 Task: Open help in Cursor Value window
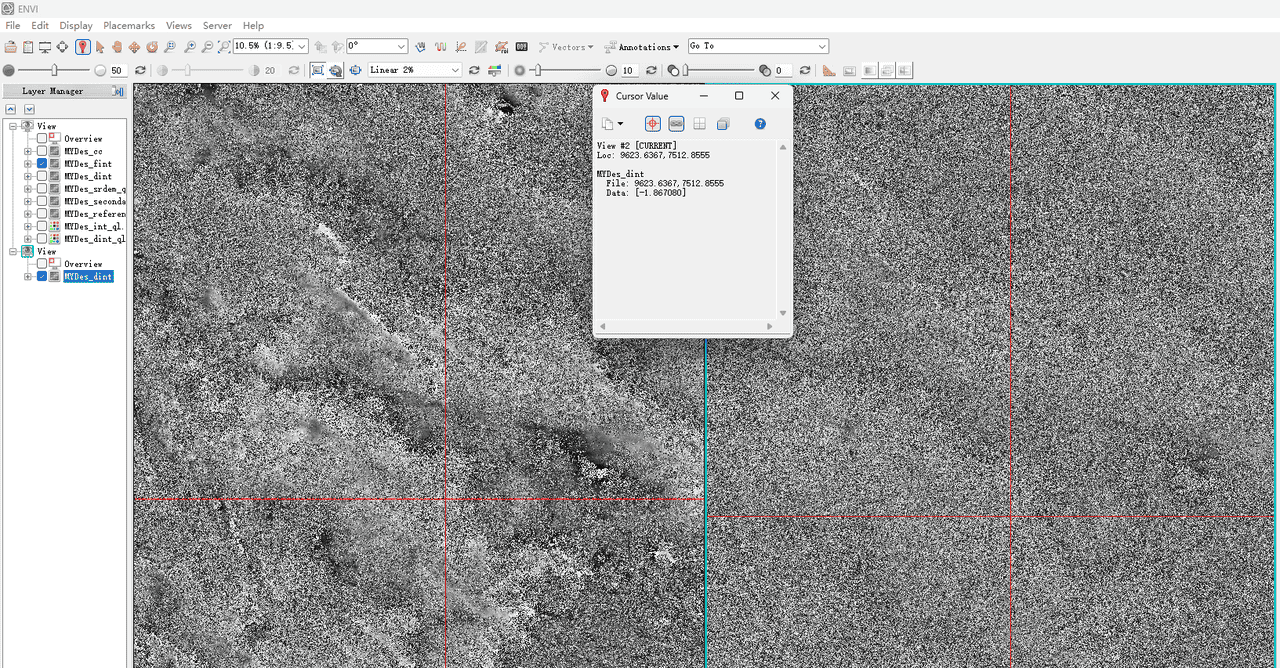pyautogui.click(x=760, y=124)
